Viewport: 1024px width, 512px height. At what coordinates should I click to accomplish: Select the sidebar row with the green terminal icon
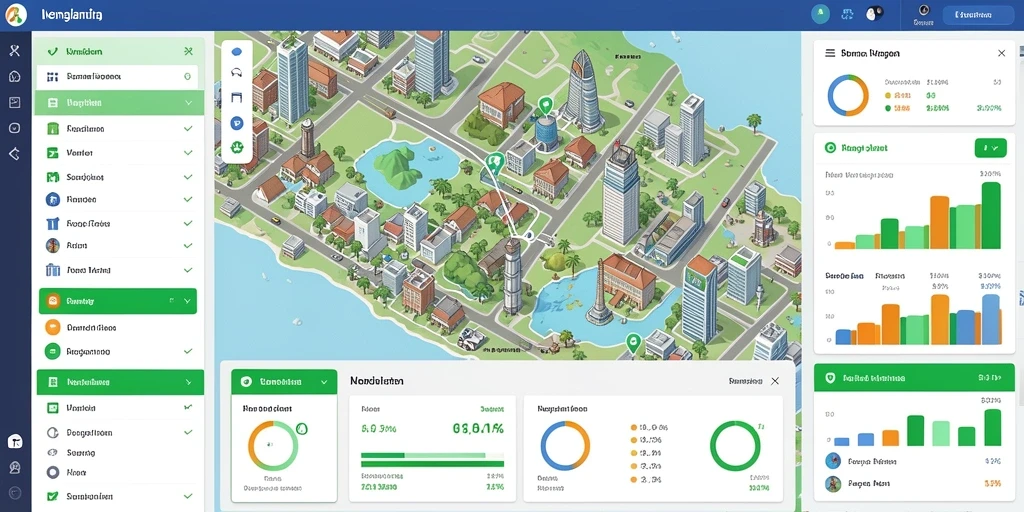click(x=120, y=153)
